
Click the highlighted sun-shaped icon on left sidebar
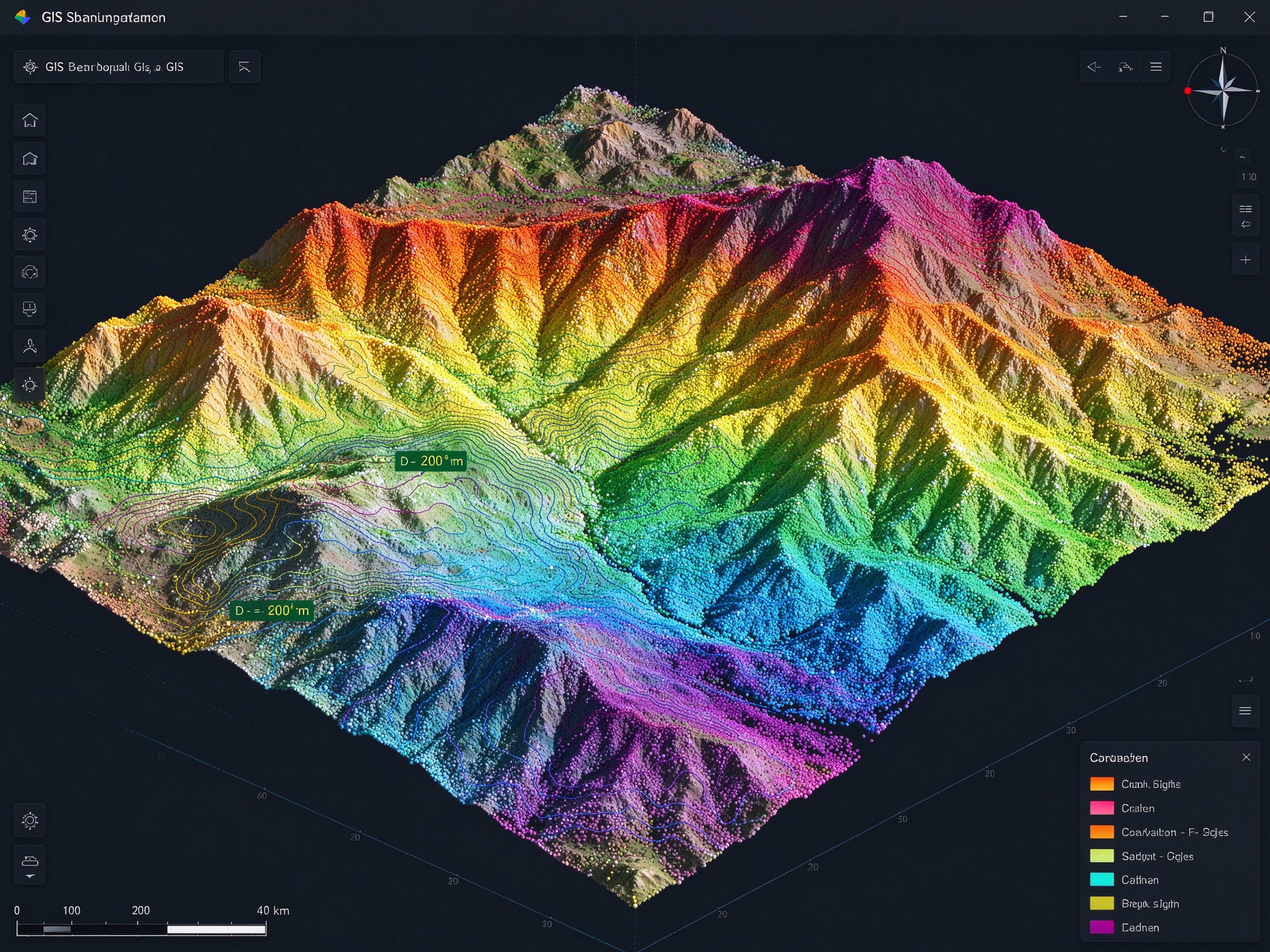click(x=30, y=385)
